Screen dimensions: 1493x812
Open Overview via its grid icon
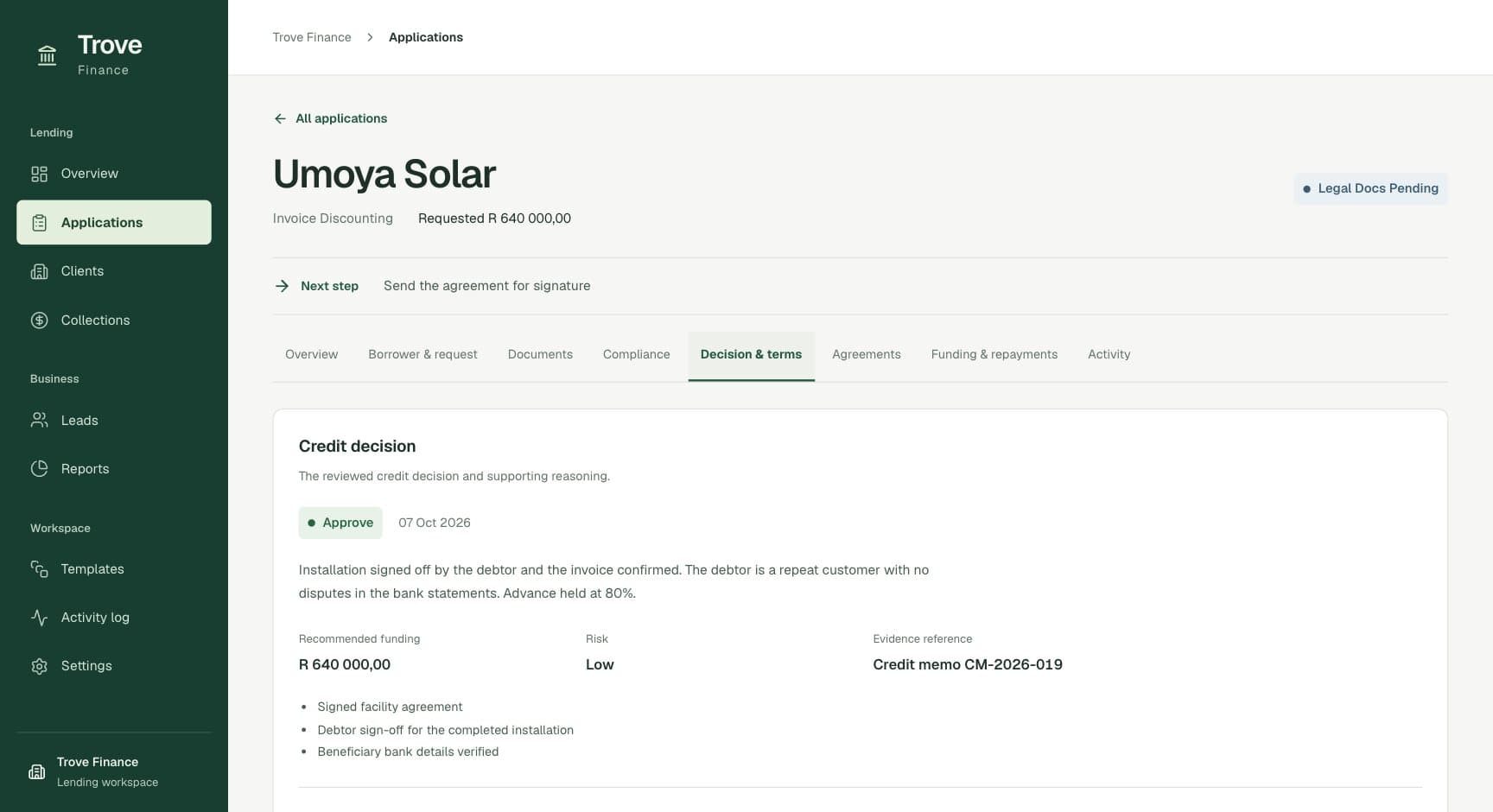(x=39, y=174)
